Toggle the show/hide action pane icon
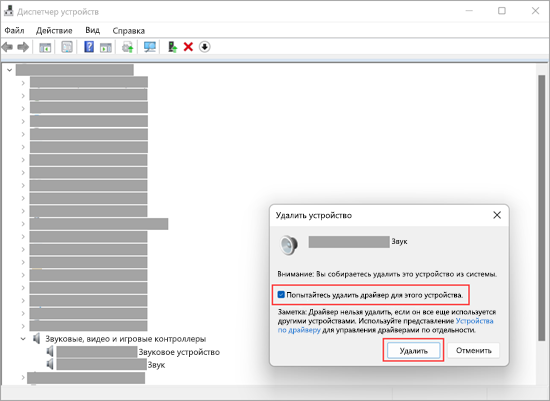550x401 pixels. click(106, 47)
